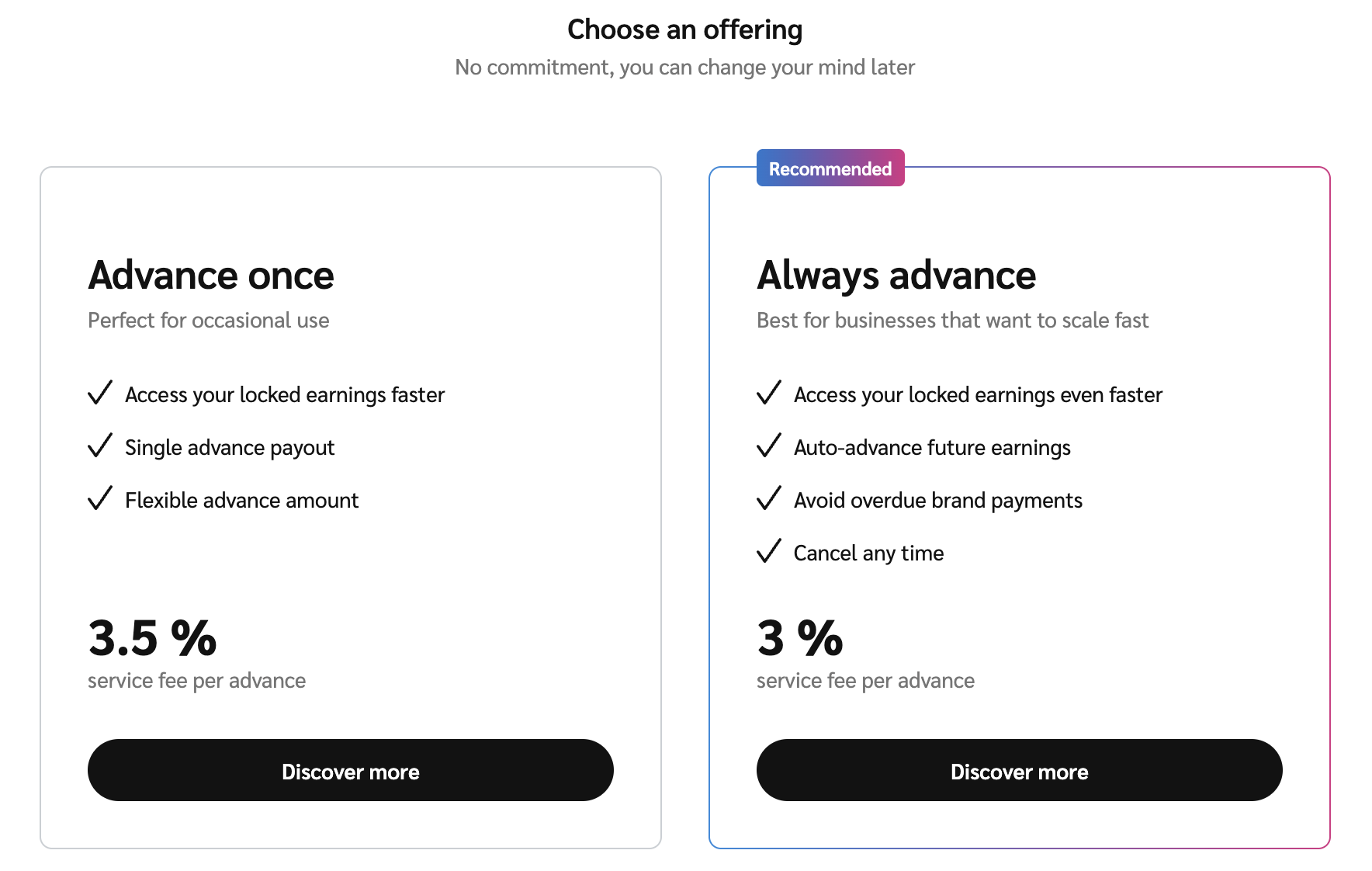Click 'Perfect for occasional use' subtitle
This screenshot has height=871, width=1372.
[x=208, y=321]
